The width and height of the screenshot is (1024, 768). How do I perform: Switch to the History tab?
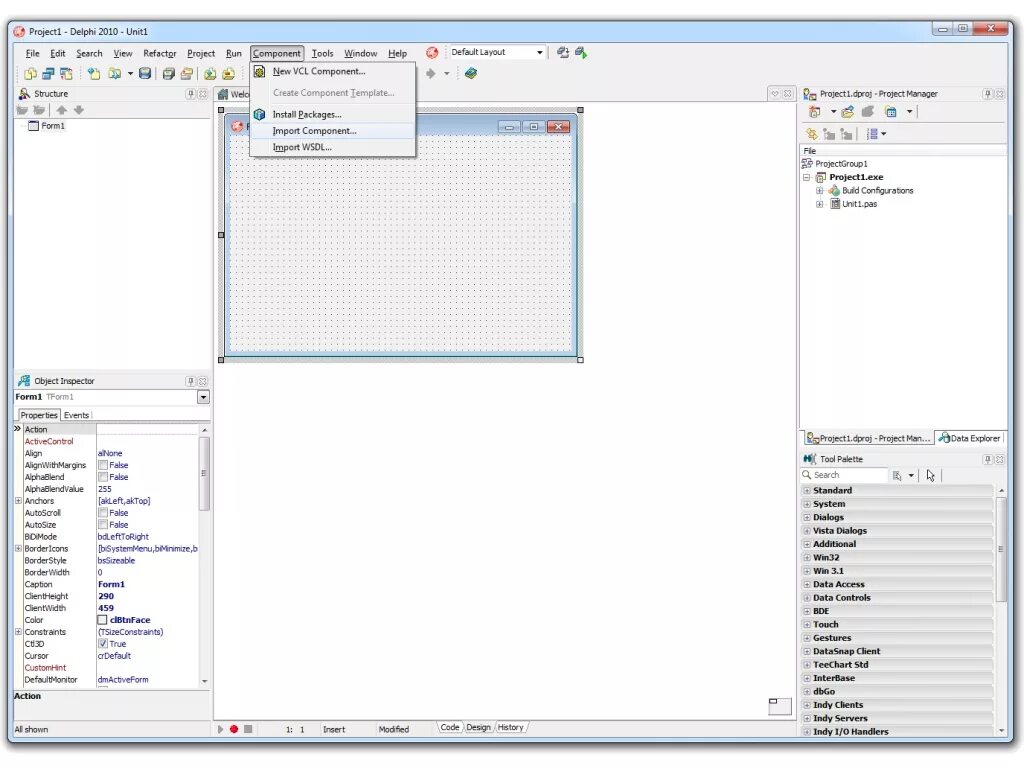point(510,727)
